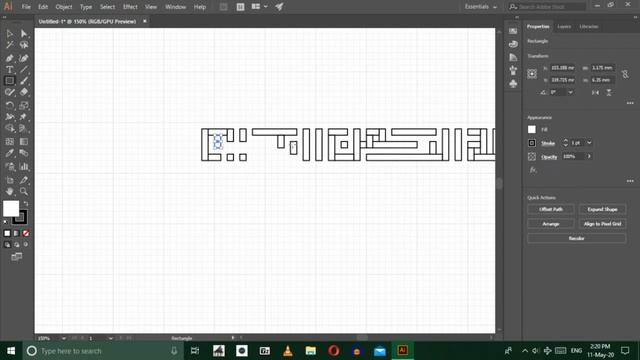Select the Gradient tool

tap(24, 142)
